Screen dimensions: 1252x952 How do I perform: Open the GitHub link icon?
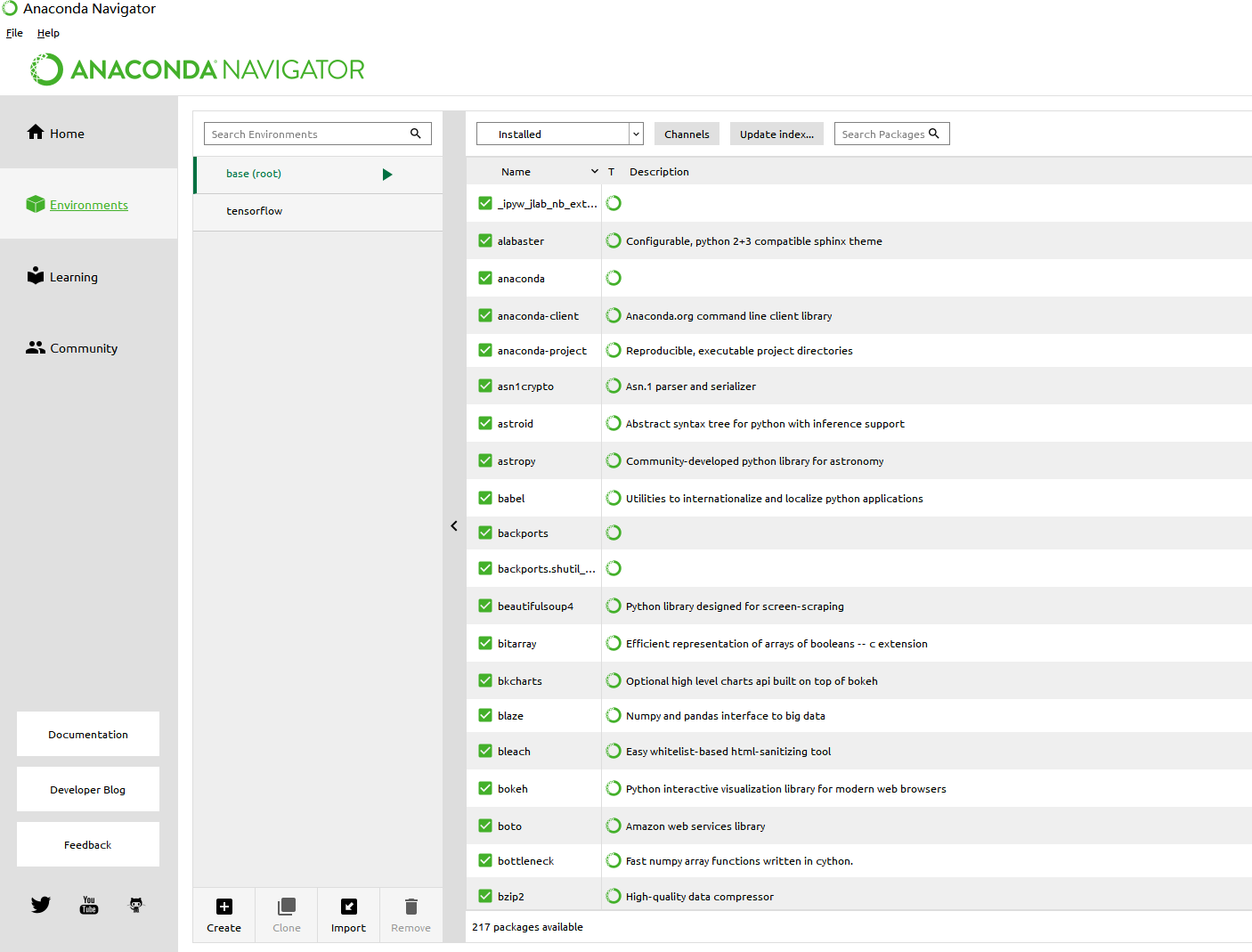[136, 905]
